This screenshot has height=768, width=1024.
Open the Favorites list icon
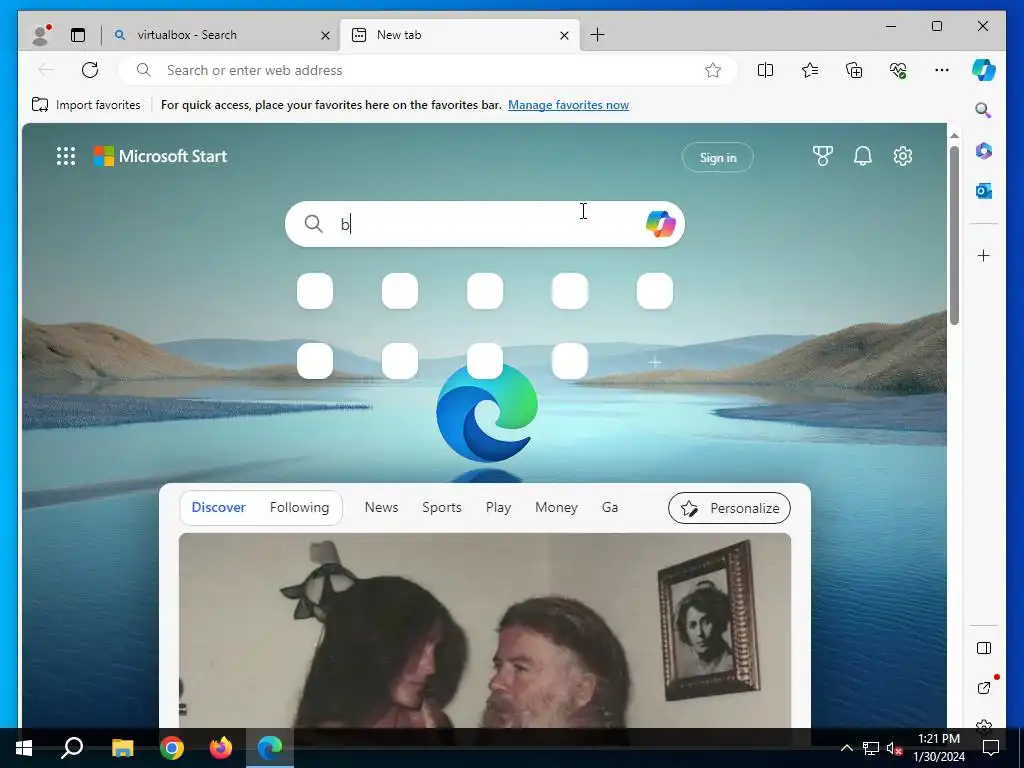[x=810, y=70]
